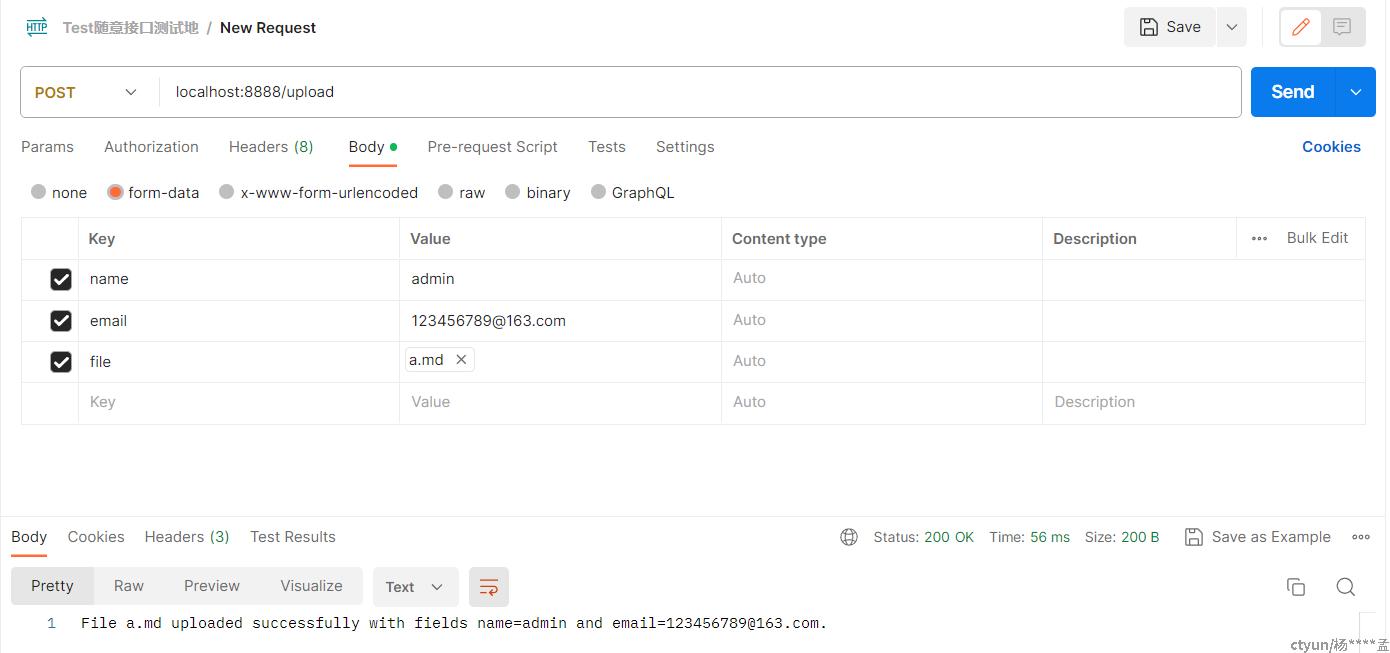Uncheck the name row checkbox
This screenshot has width=1390, height=653.
(x=61, y=279)
